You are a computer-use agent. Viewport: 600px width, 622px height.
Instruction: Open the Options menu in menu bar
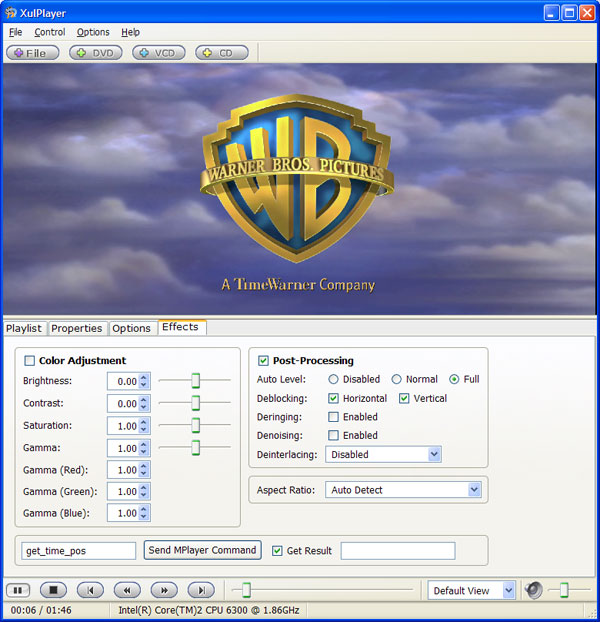[x=93, y=32]
